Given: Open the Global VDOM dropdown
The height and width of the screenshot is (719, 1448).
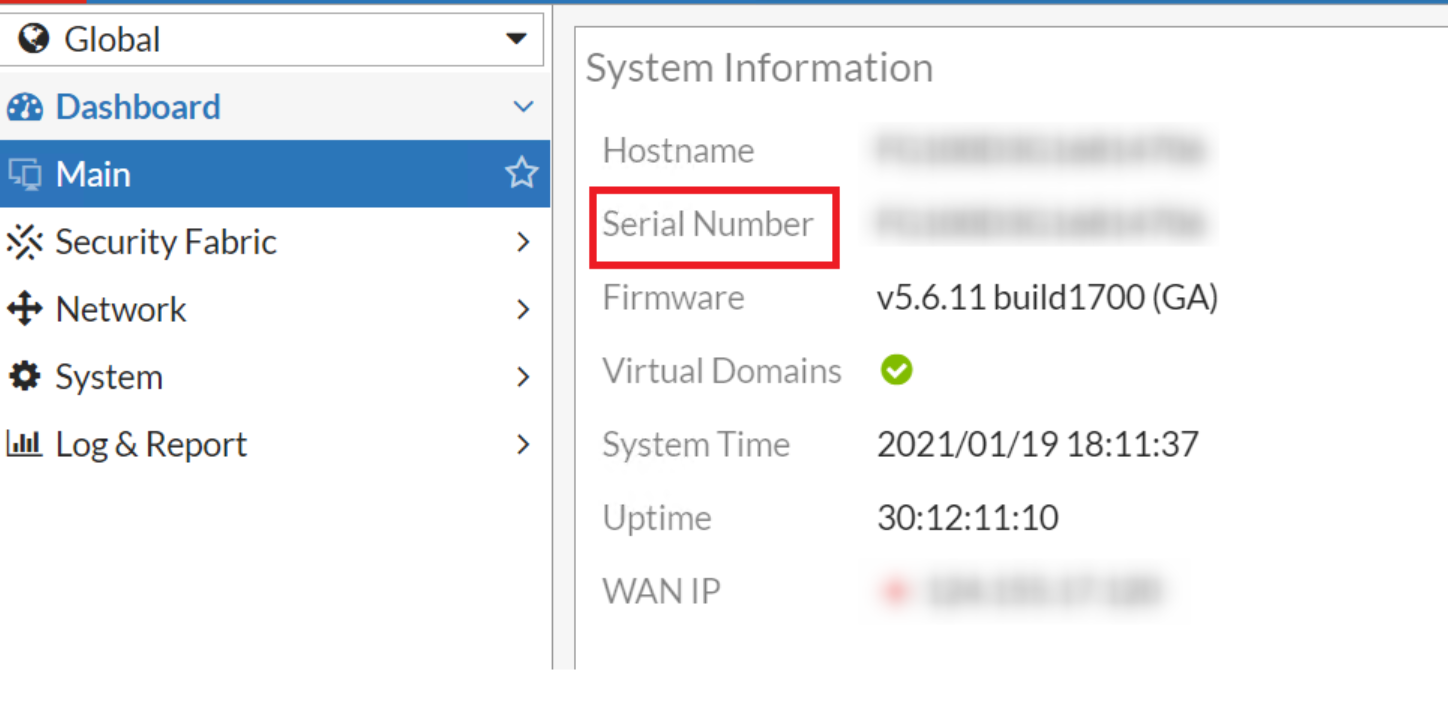Looking at the screenshot, I should [x=515, y=40].
